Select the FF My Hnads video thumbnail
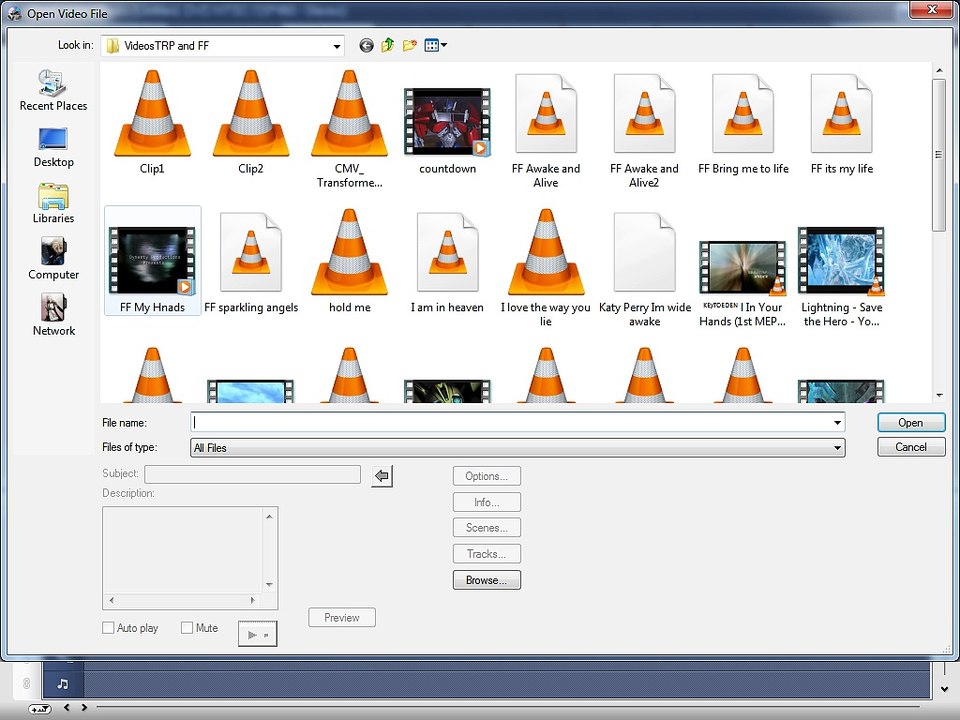This screenshot has height=720, width=960. pyautogui.click(x=152, y=261)
